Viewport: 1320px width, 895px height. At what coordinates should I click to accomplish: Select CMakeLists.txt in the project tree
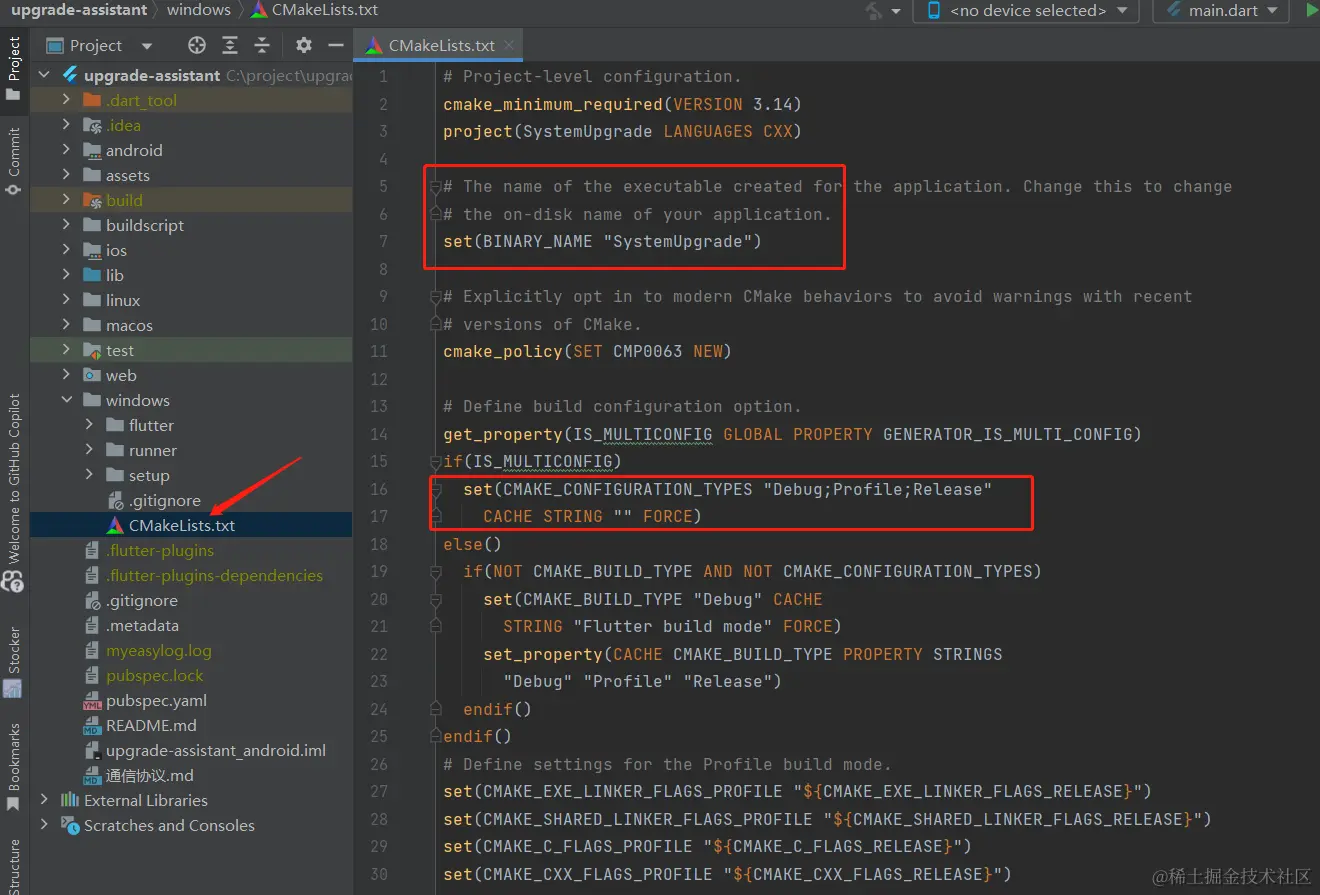(182, 525)
